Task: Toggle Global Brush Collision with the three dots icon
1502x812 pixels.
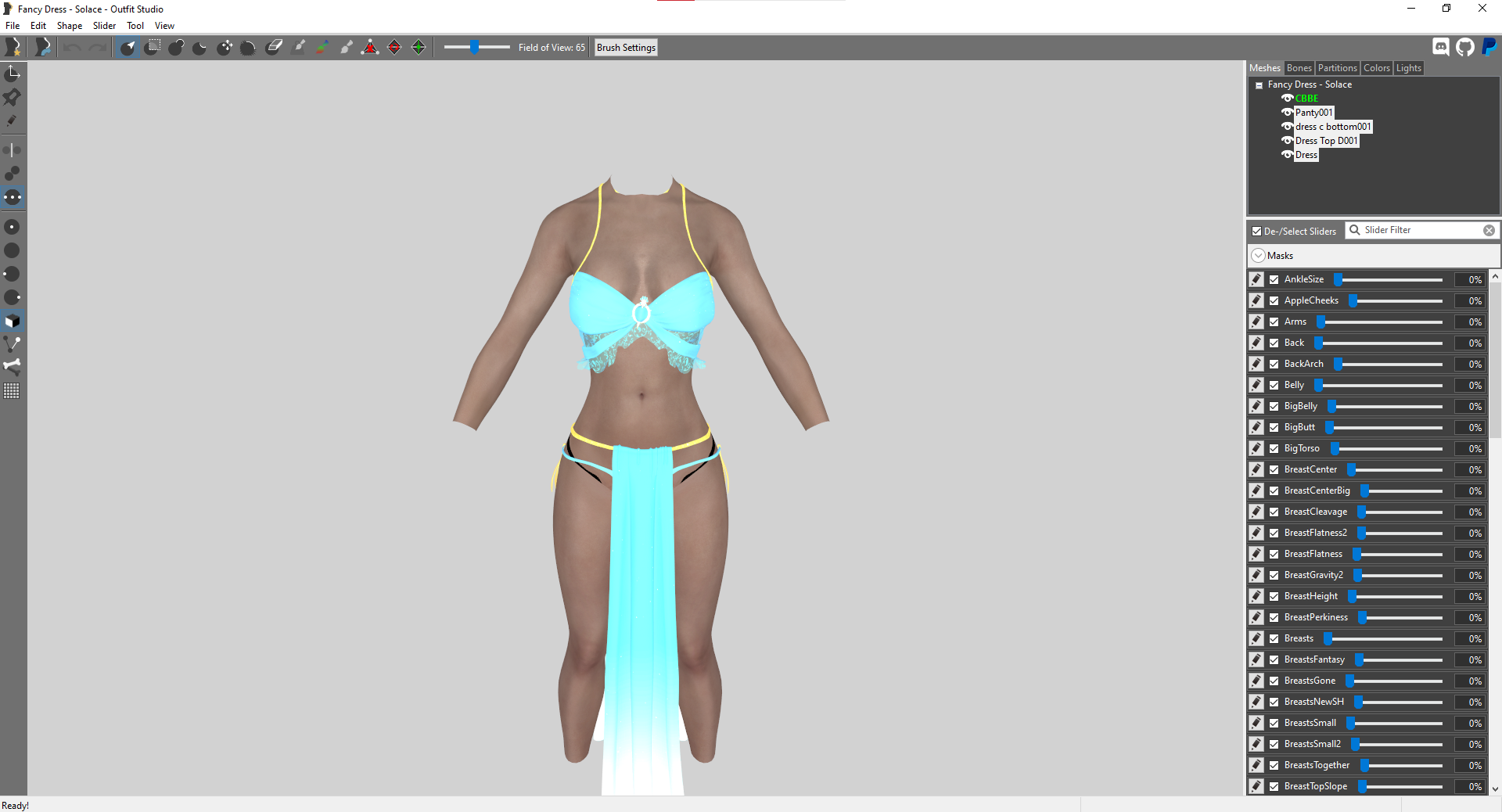Action: (13, 197)
